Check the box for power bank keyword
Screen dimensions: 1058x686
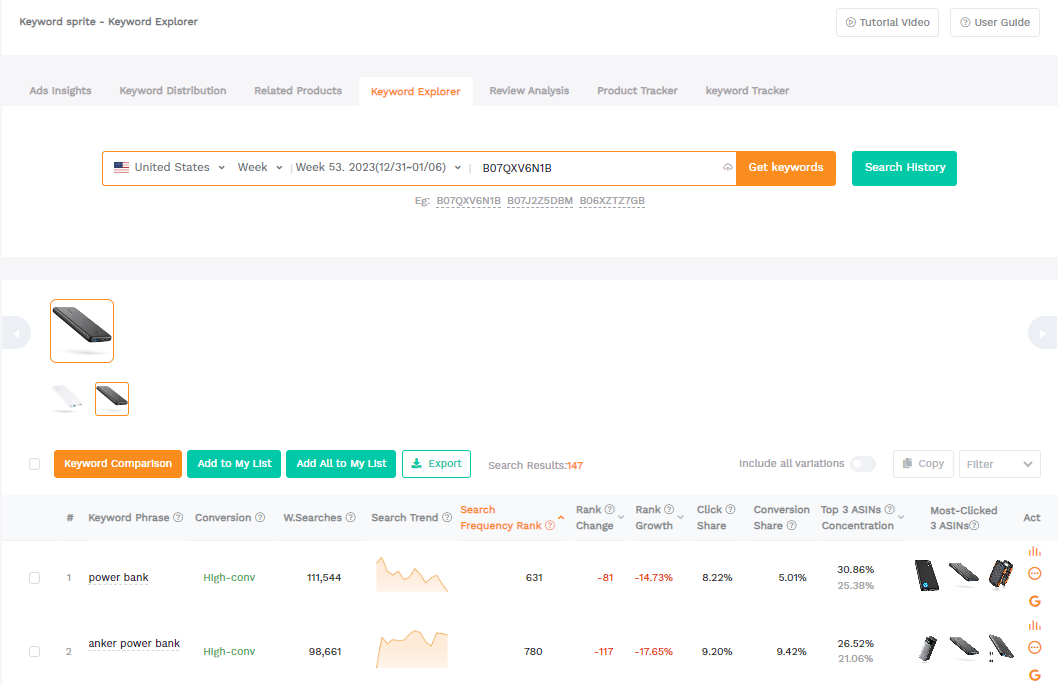coord(35,578)
